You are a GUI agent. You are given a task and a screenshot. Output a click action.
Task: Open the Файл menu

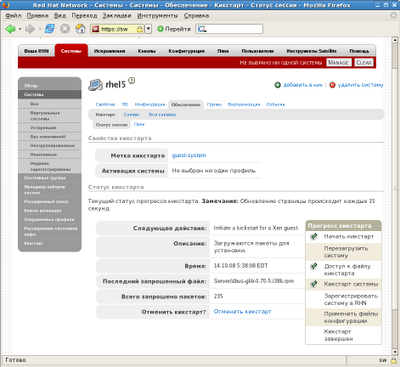pyautogui.click(x=13, y=16)
